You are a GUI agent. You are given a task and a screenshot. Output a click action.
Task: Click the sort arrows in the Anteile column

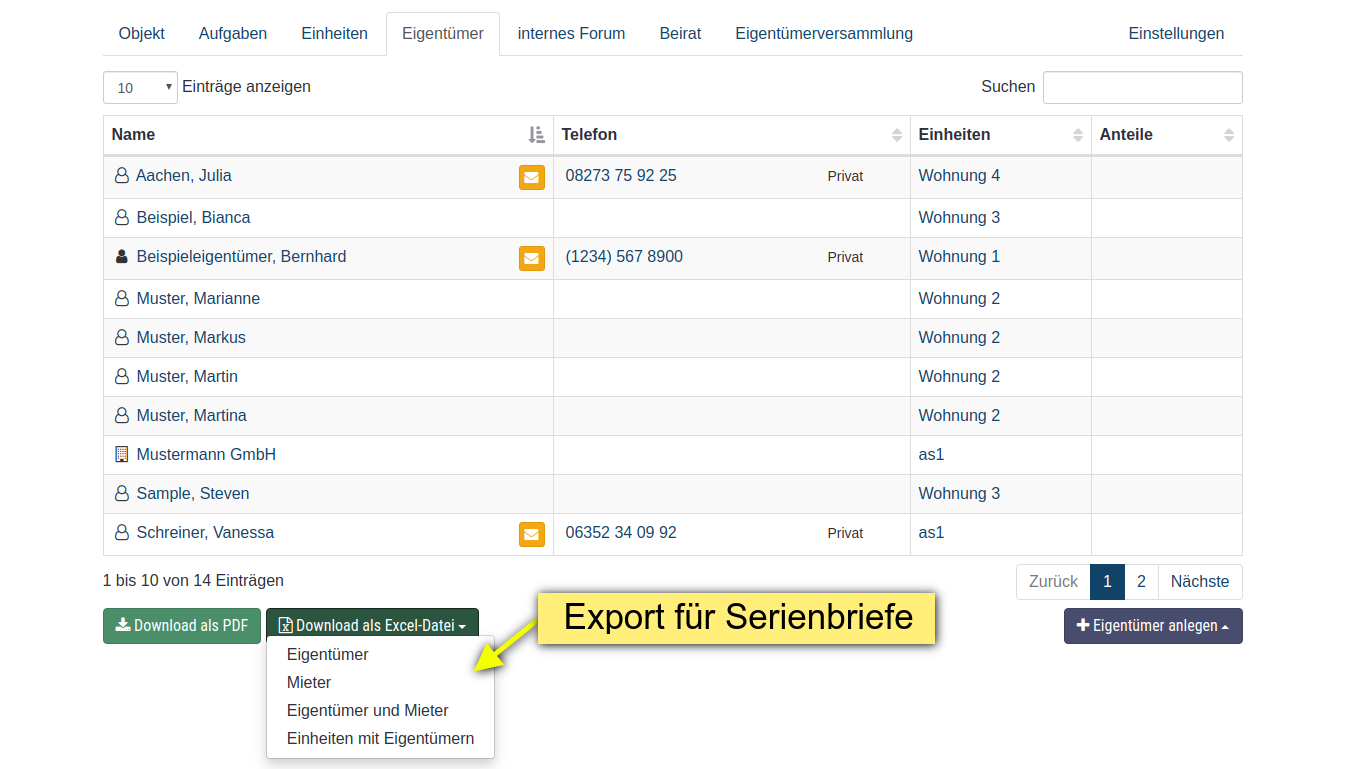pos(1228,135)
